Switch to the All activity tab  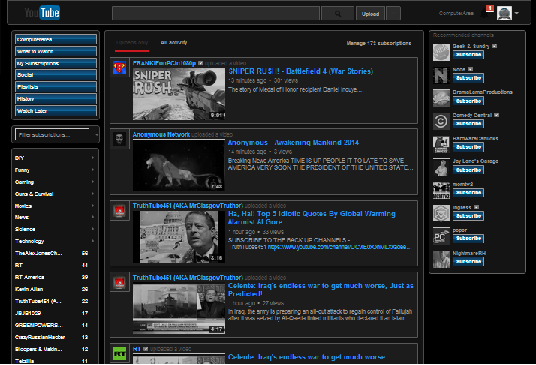coord(174,43)
